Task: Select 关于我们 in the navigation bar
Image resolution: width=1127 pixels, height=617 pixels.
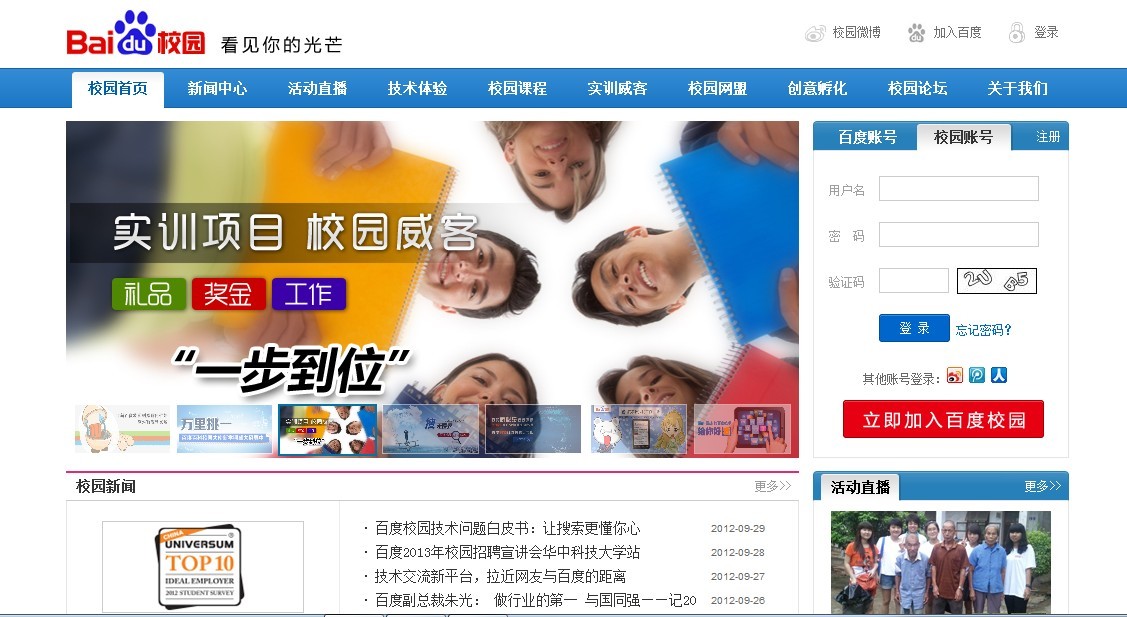Action: point(1017,88)
